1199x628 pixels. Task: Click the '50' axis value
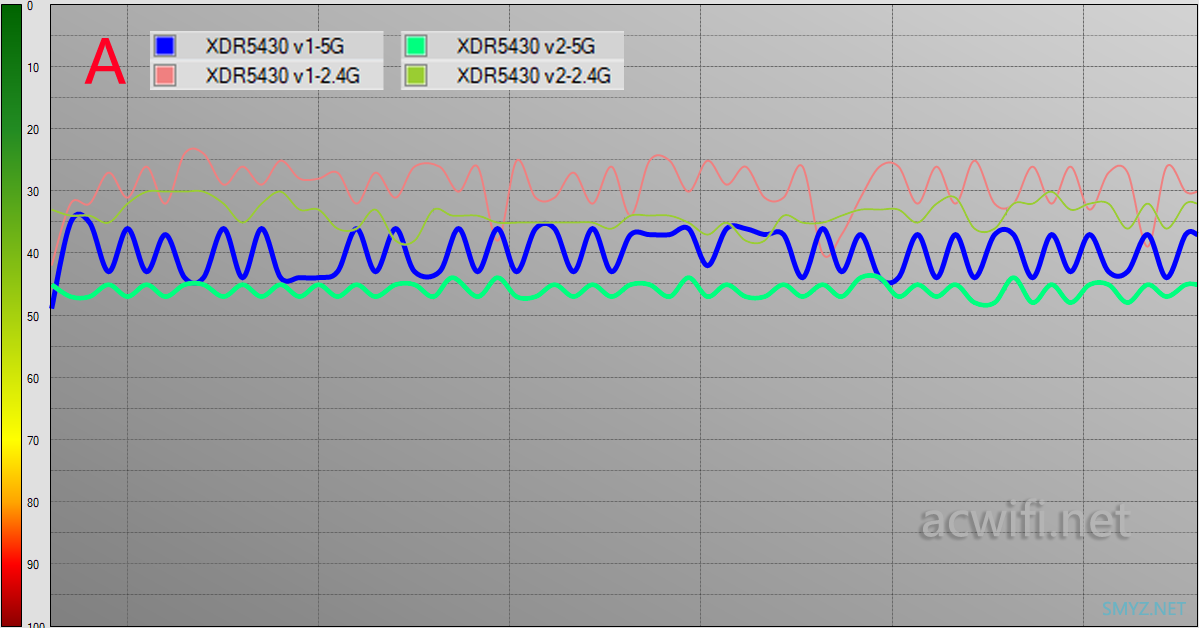pyautogui.click(x=33, y=316)
